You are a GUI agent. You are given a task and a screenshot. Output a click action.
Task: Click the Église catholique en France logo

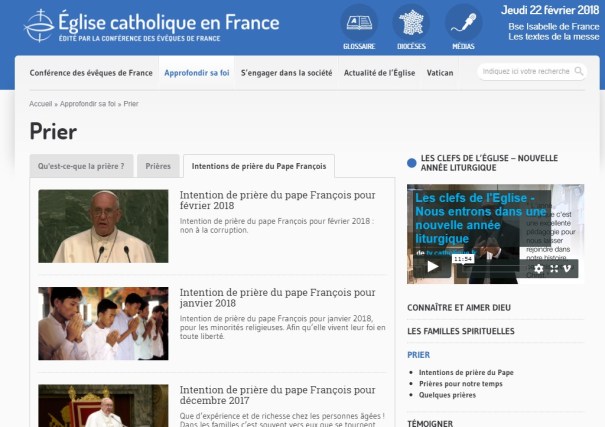click(152, 25)
